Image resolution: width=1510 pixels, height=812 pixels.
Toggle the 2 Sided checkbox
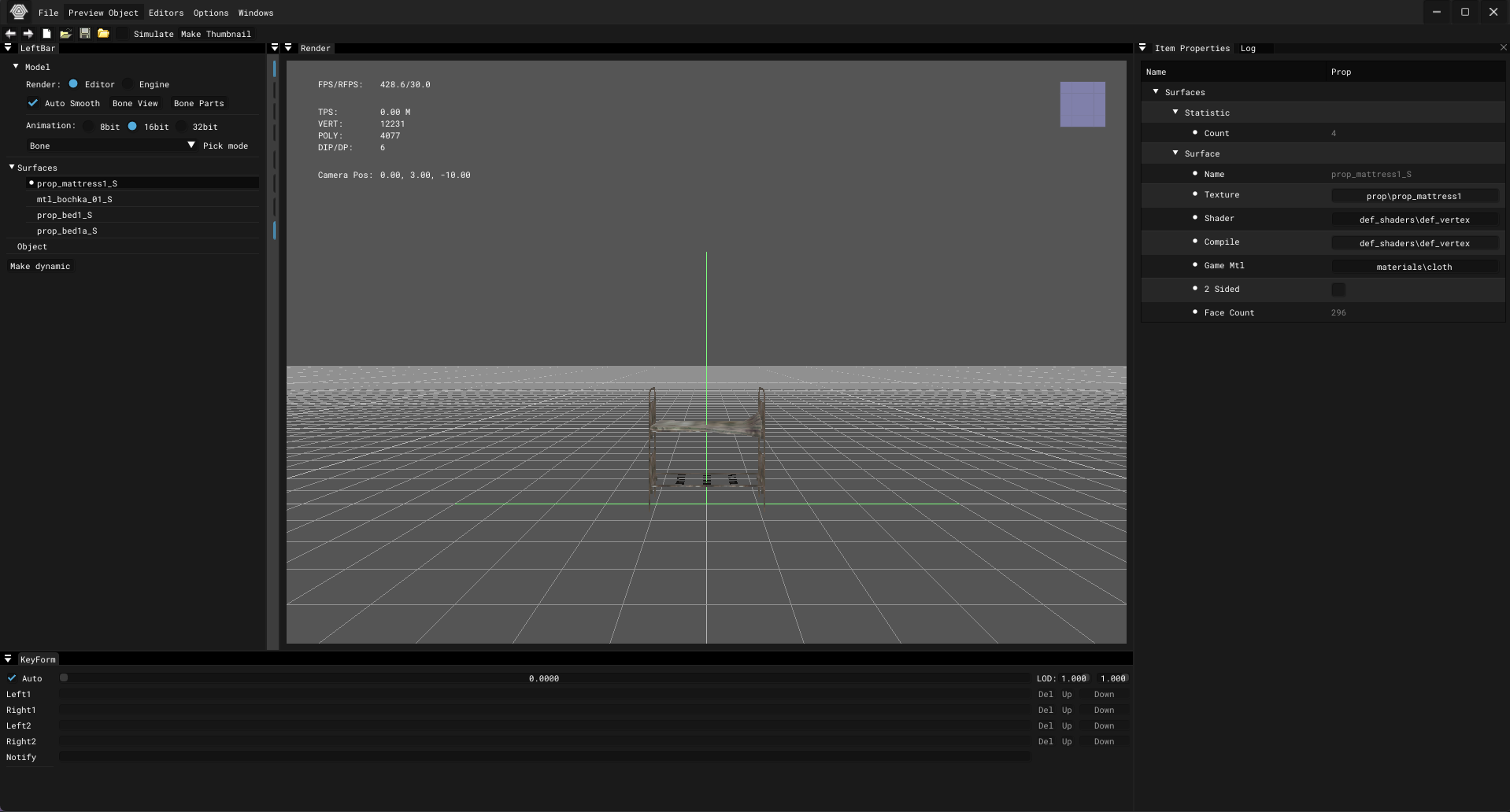1338,290
